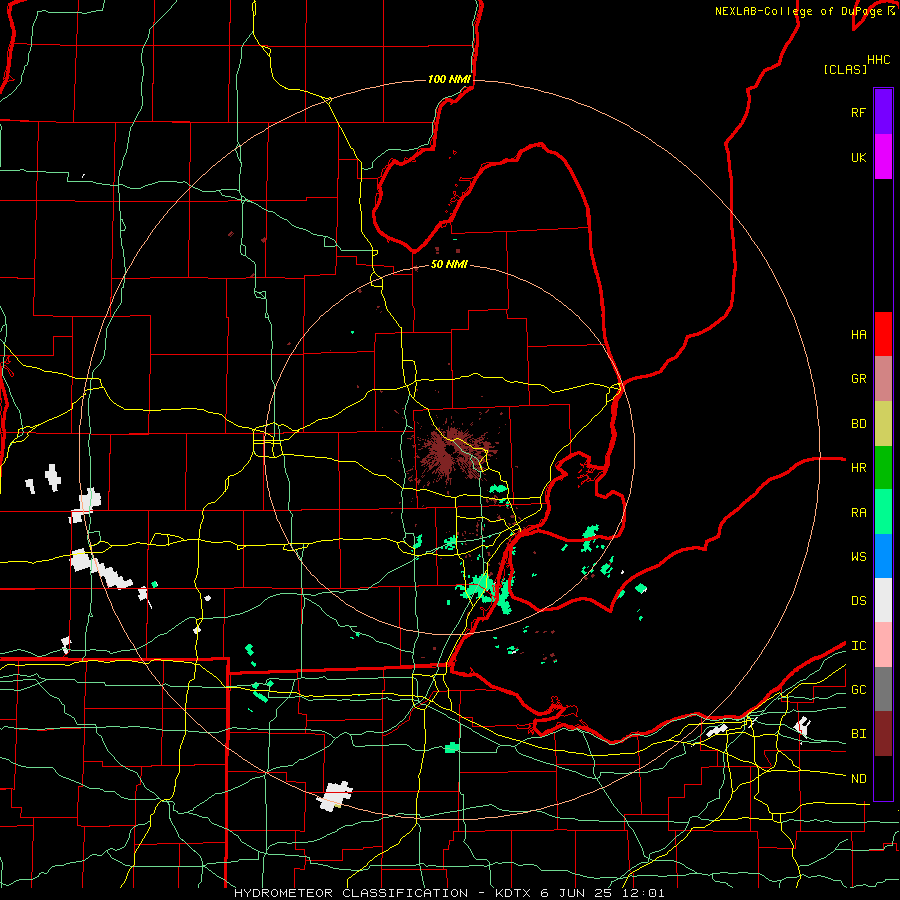The height and width of the screenshot is (900, 900).
Task: Click the Hydrometeor Classification KDTX timestamp caption
Action: coord(449,893)
